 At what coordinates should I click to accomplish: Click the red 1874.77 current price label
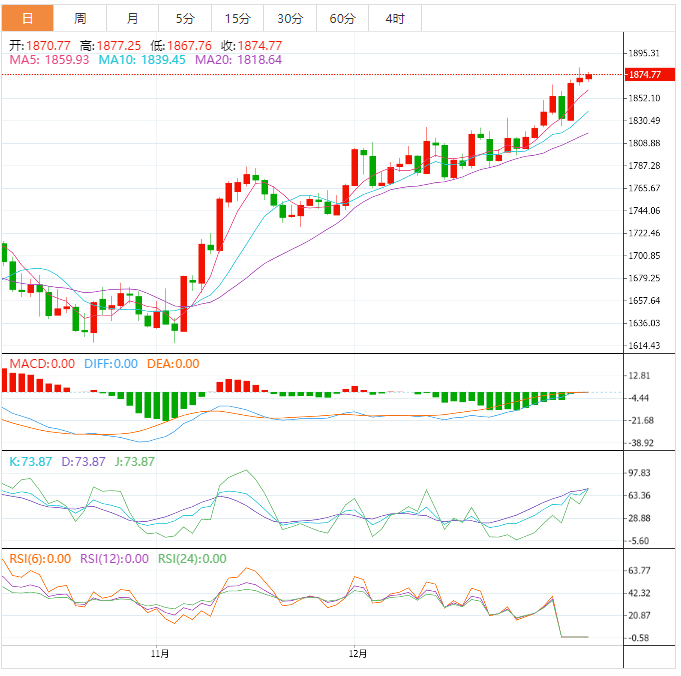(x=650, y=74)
